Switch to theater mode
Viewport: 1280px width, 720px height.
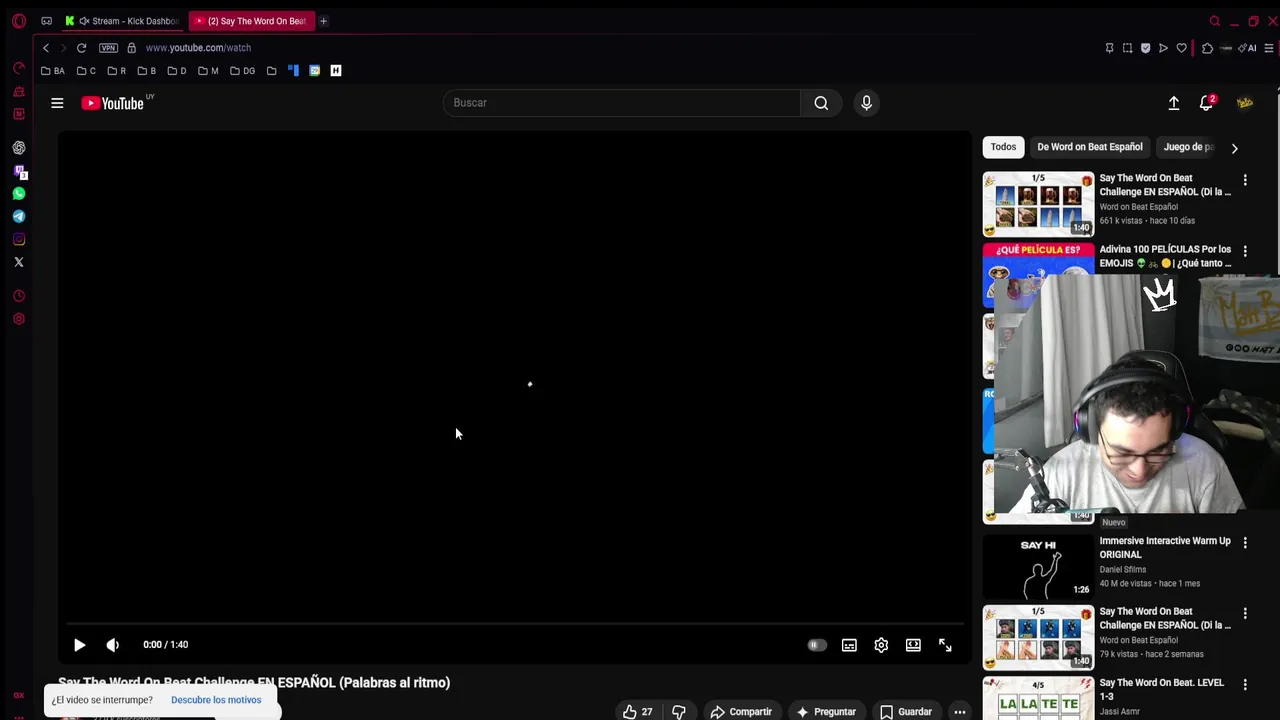pyautogui.click(x=913, y=645)
